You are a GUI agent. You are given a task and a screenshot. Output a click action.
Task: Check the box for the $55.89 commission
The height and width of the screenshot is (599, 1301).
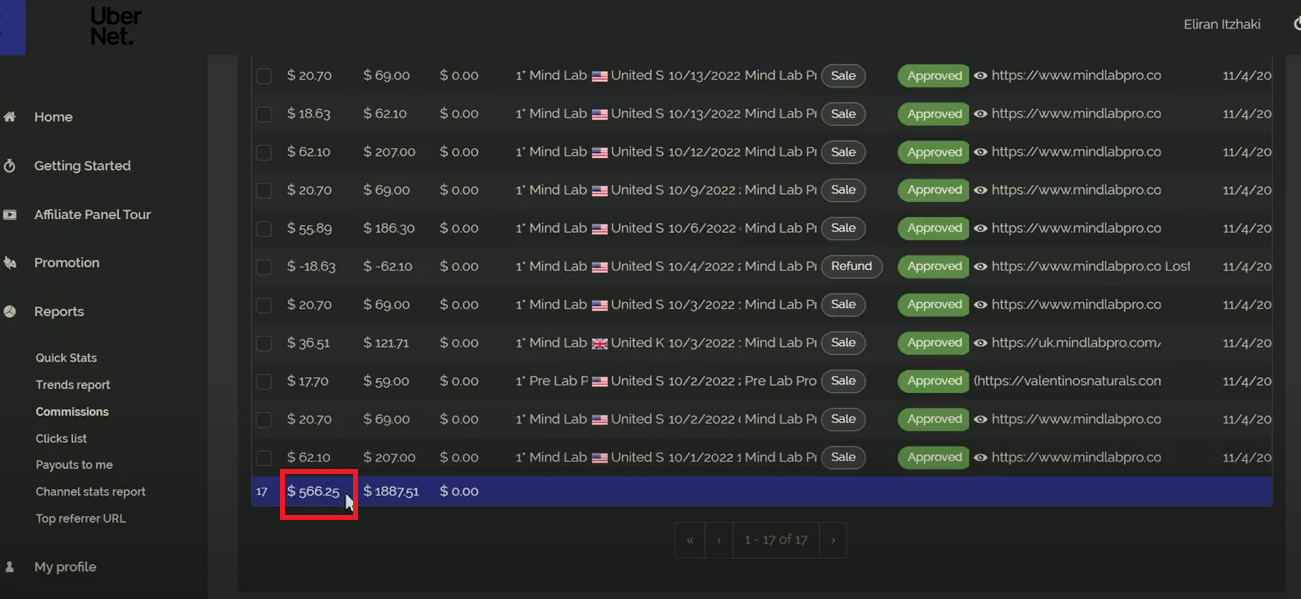coord(264,229)
